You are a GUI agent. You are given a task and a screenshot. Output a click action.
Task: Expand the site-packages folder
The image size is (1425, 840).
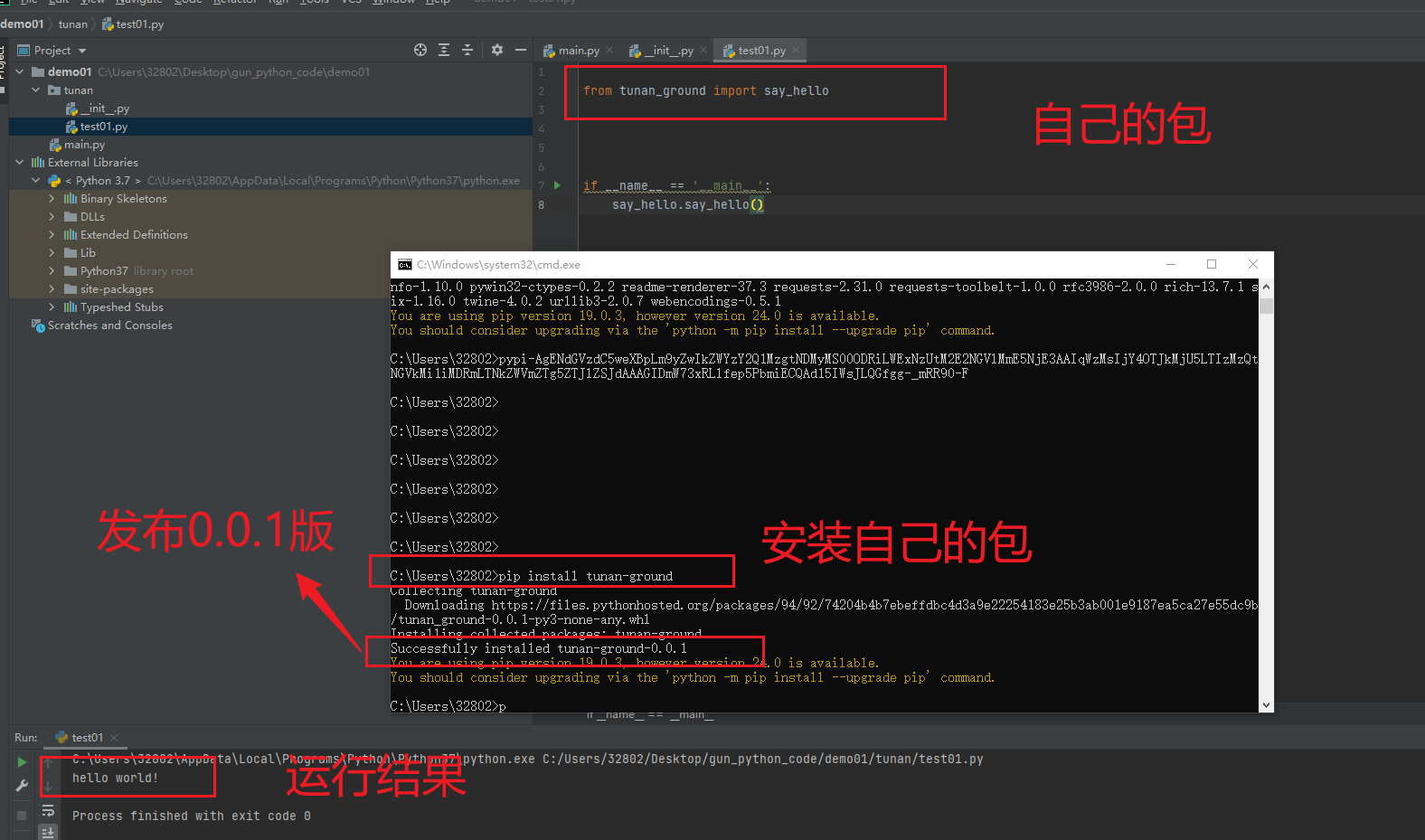(x=52, y=289)
